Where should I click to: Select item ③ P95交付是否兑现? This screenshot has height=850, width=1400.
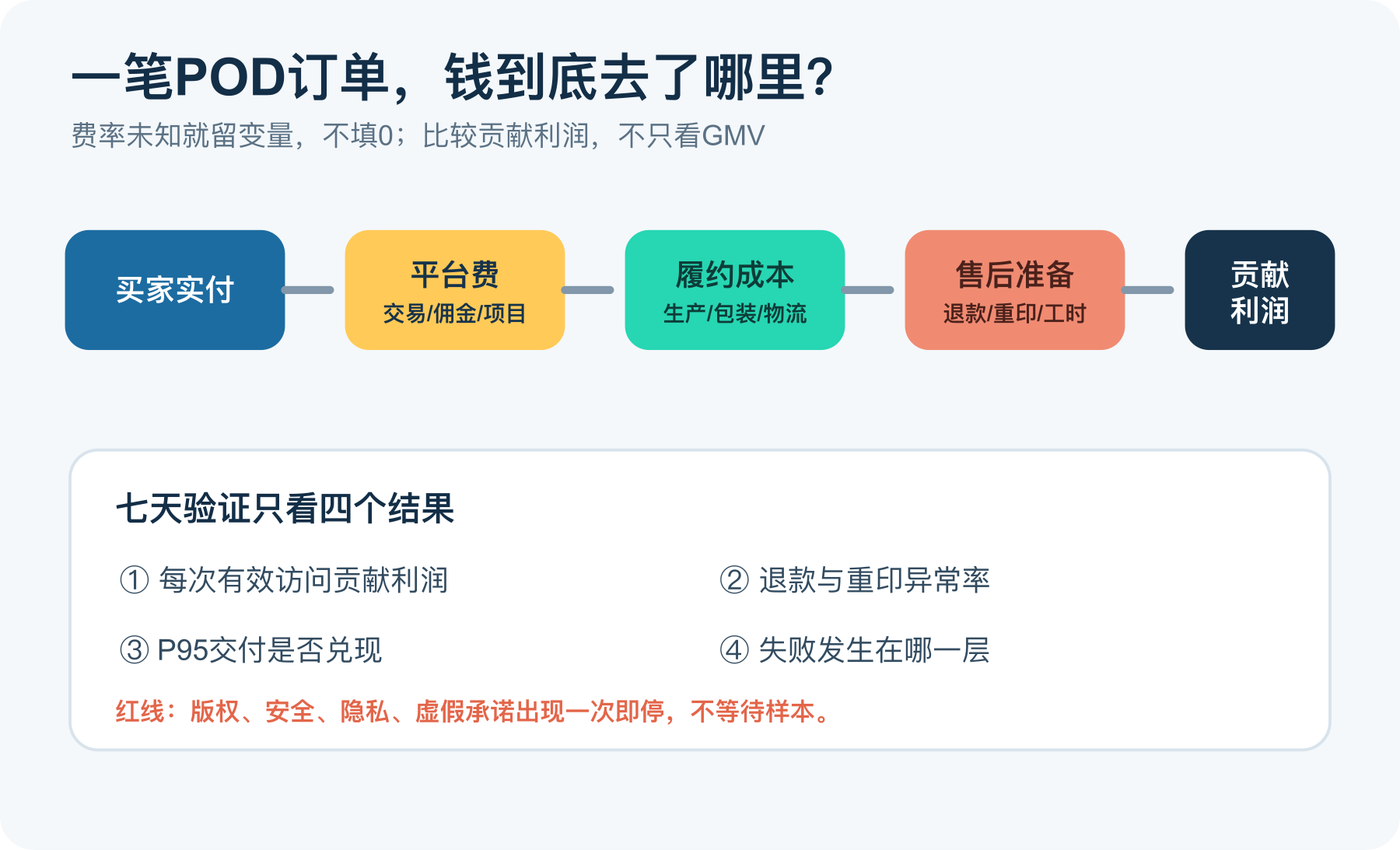click(x=250, y=650)
